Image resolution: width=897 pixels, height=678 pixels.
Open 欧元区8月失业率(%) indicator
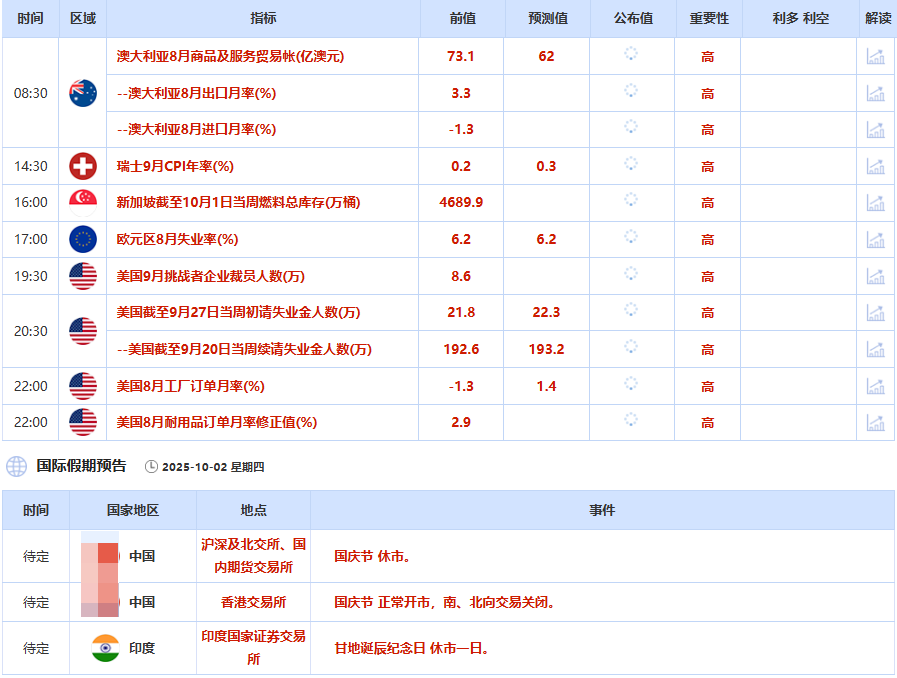(177, 239)
